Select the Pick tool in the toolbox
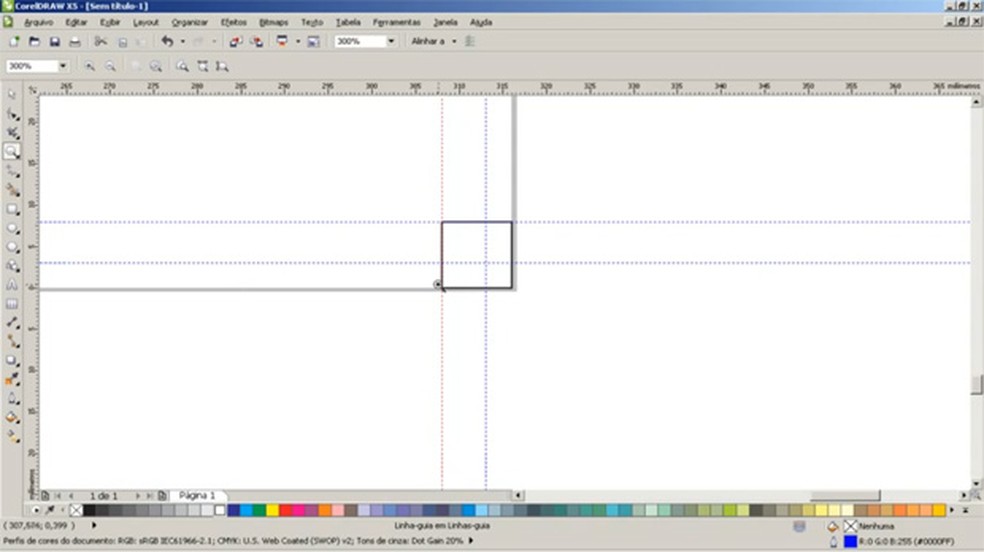Screen dimensions: 984x552 12,94
